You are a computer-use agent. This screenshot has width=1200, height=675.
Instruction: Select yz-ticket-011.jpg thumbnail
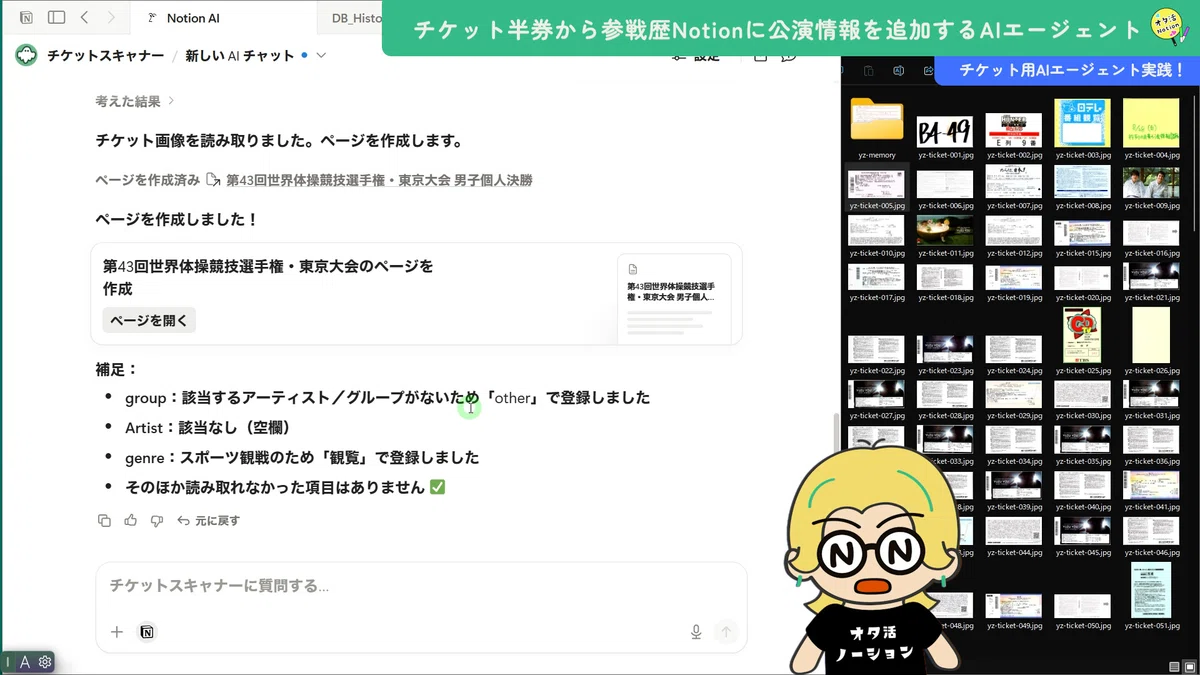click(x=945, y=230)
